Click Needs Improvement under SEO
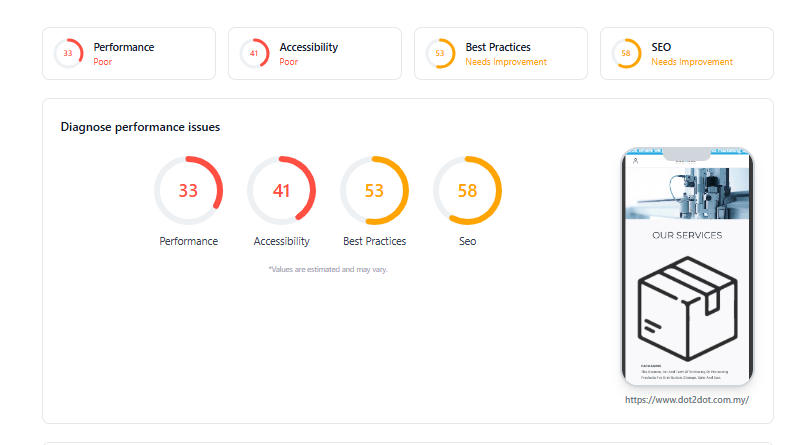 [692, 62]
